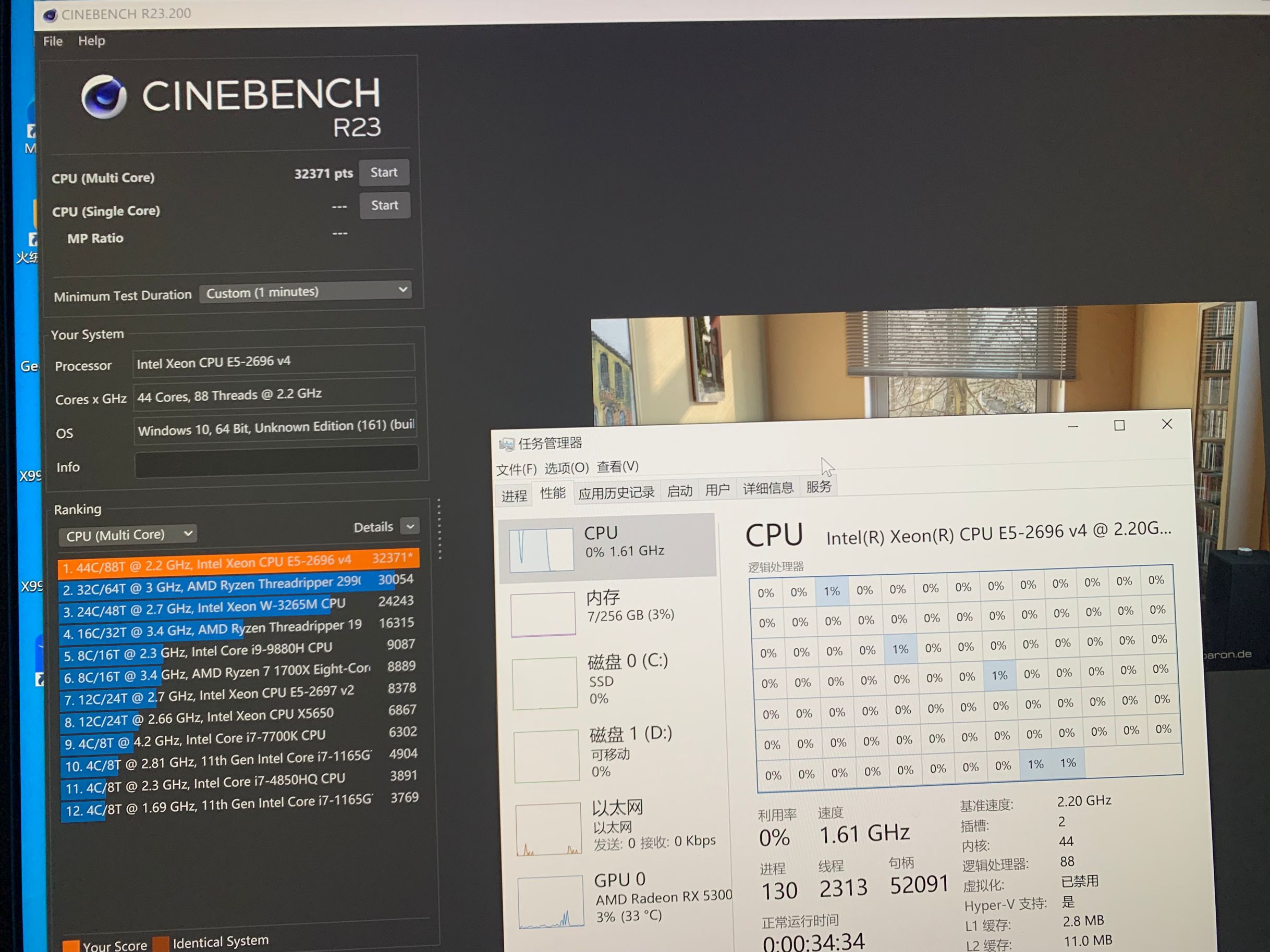The height and width of the screenshot is (952, 1270).
Task: Minimize the Task Manager window
Action: point(1072,426)
